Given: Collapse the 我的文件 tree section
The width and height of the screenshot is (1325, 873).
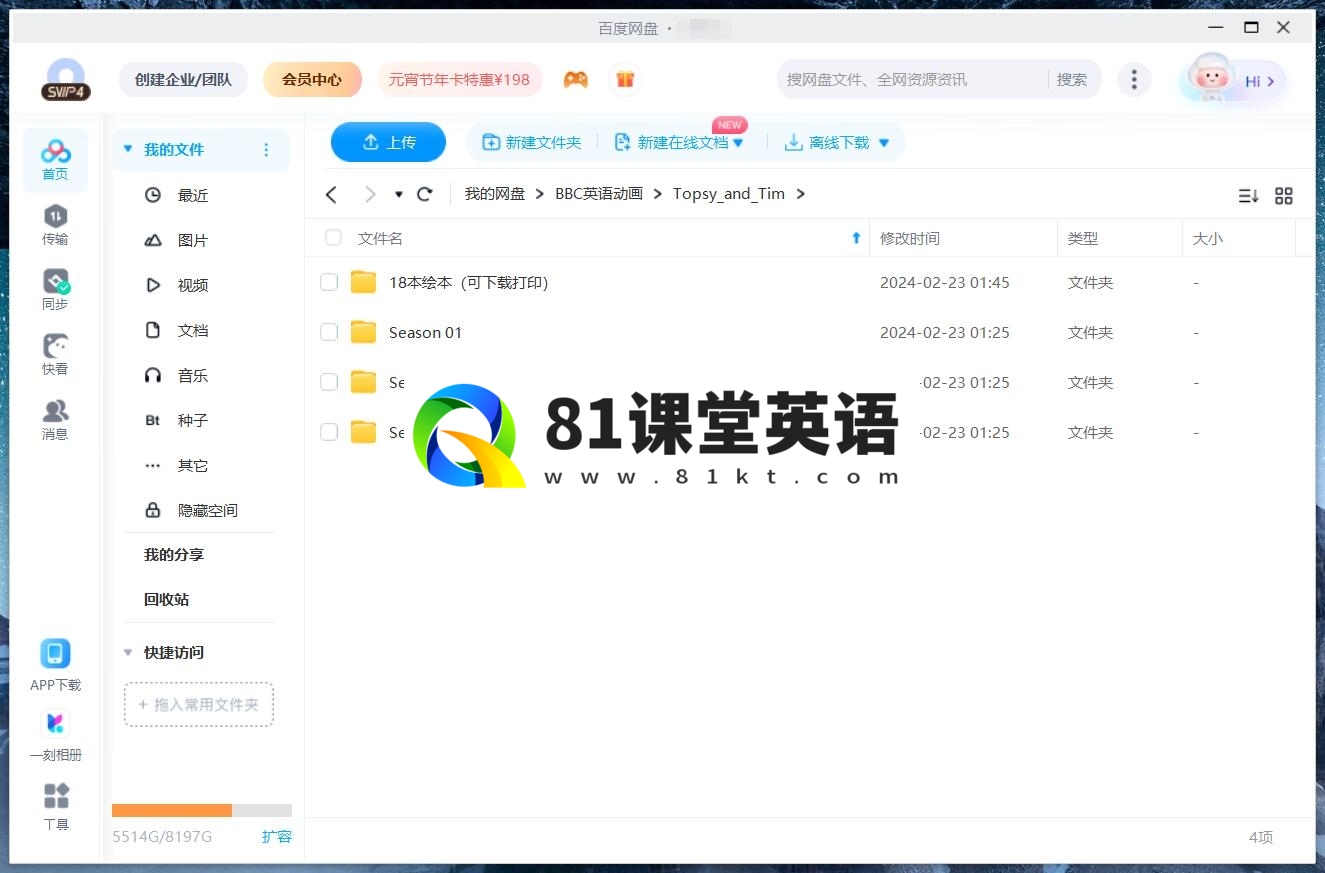Looking at the screenshot, I should [x=128, y=150].
